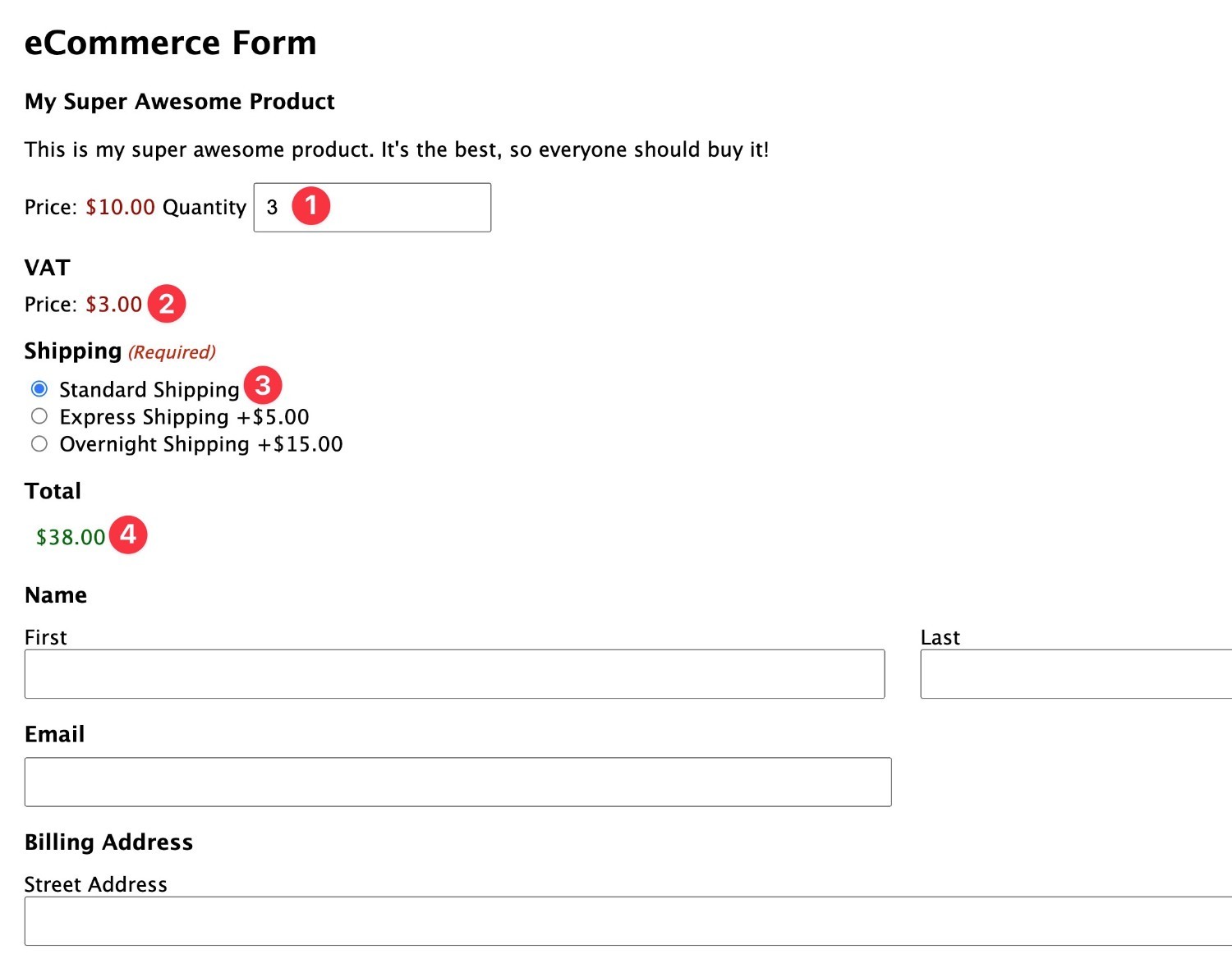Click inside the Quantity input showing 3
1232x959 pixels.
[x=386, y=208]
